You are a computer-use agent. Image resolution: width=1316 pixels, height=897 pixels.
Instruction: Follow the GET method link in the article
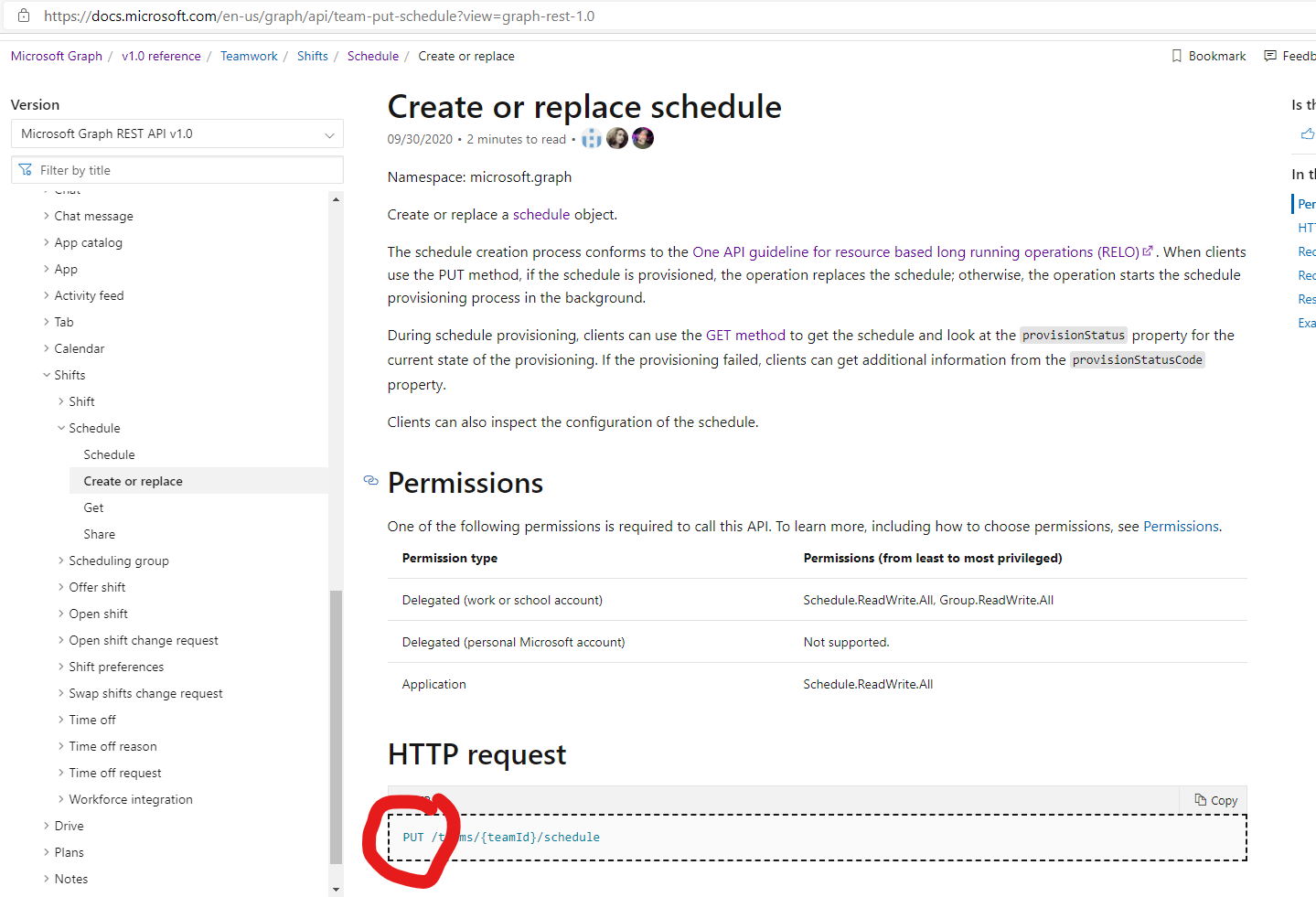[x=743, y=335]
